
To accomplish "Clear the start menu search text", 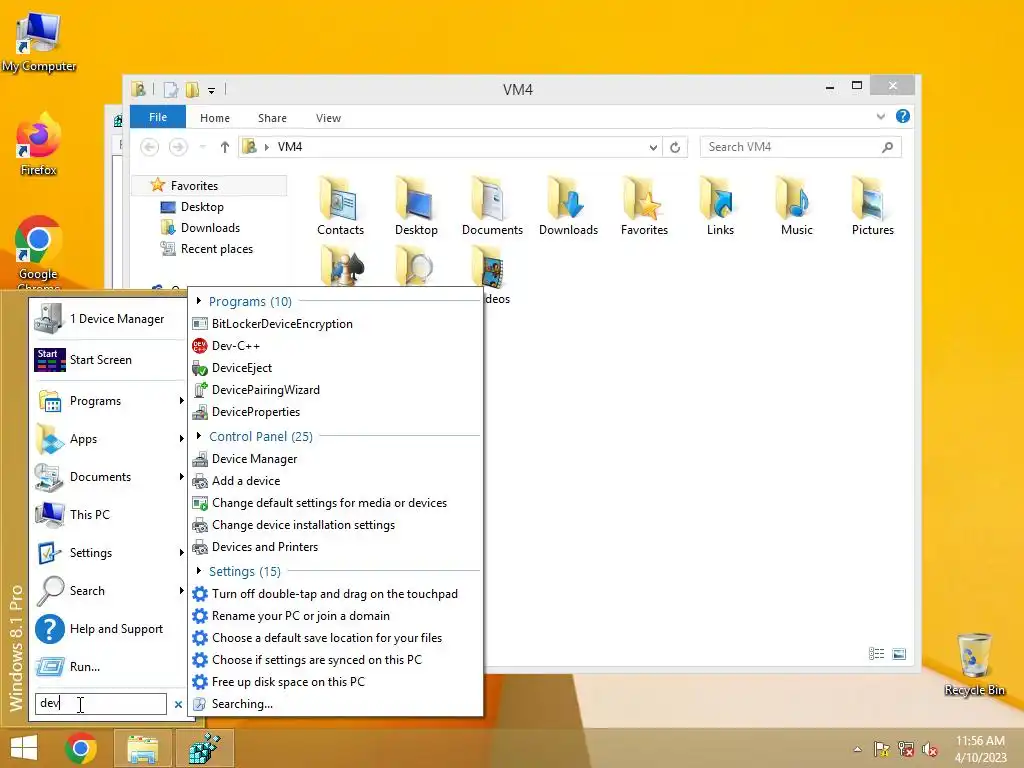I will pos(178,705).
